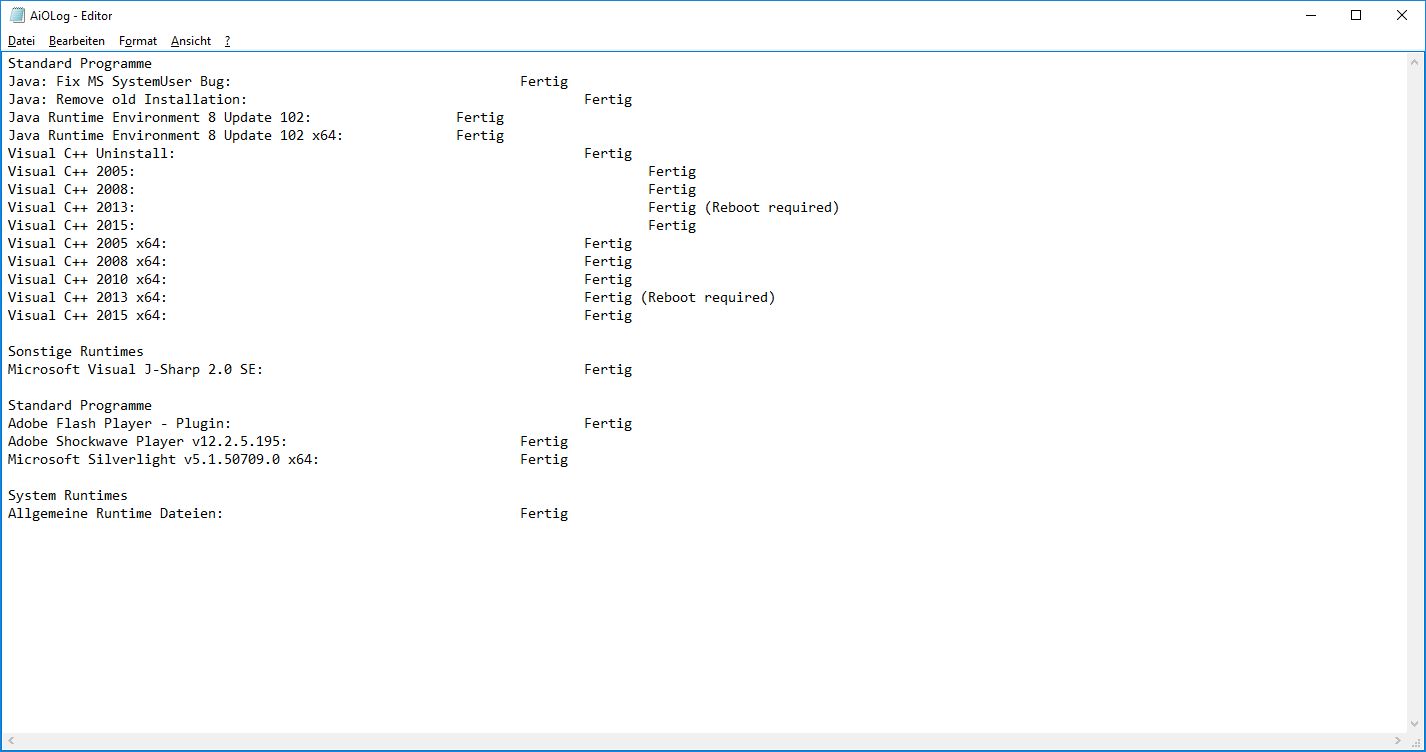Click 'Java Runtime Environment 8 Update 102 x64:'
The image size is (1426, 752).
[175, 136]
